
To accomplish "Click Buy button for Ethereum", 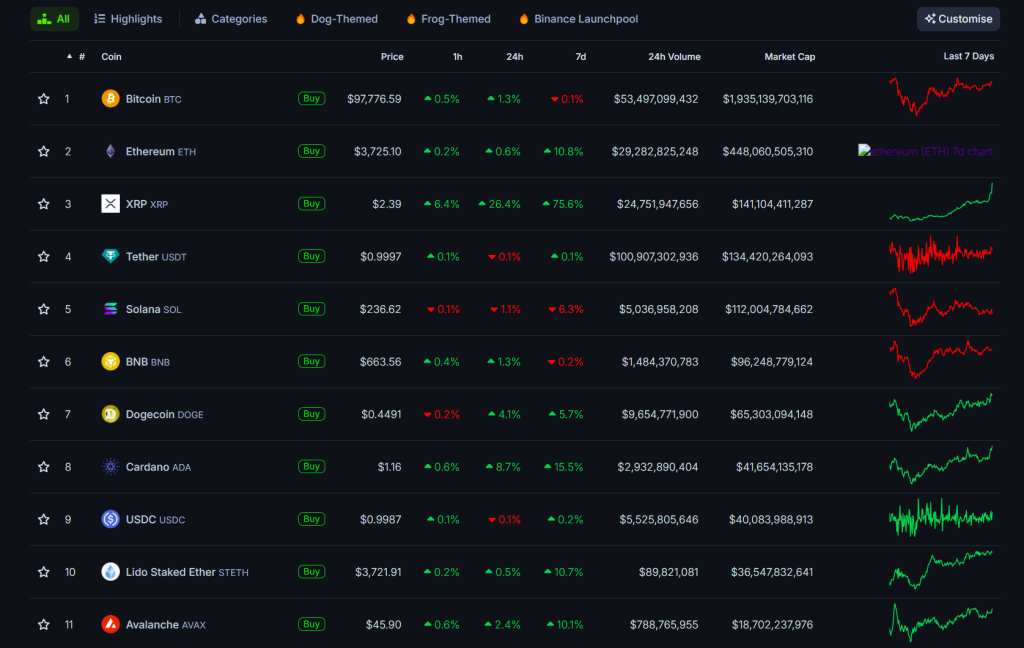I will coord(312,151).
